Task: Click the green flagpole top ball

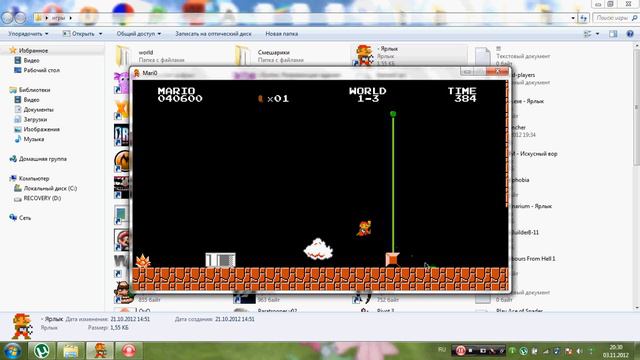Action: click(x=393, y=114)
